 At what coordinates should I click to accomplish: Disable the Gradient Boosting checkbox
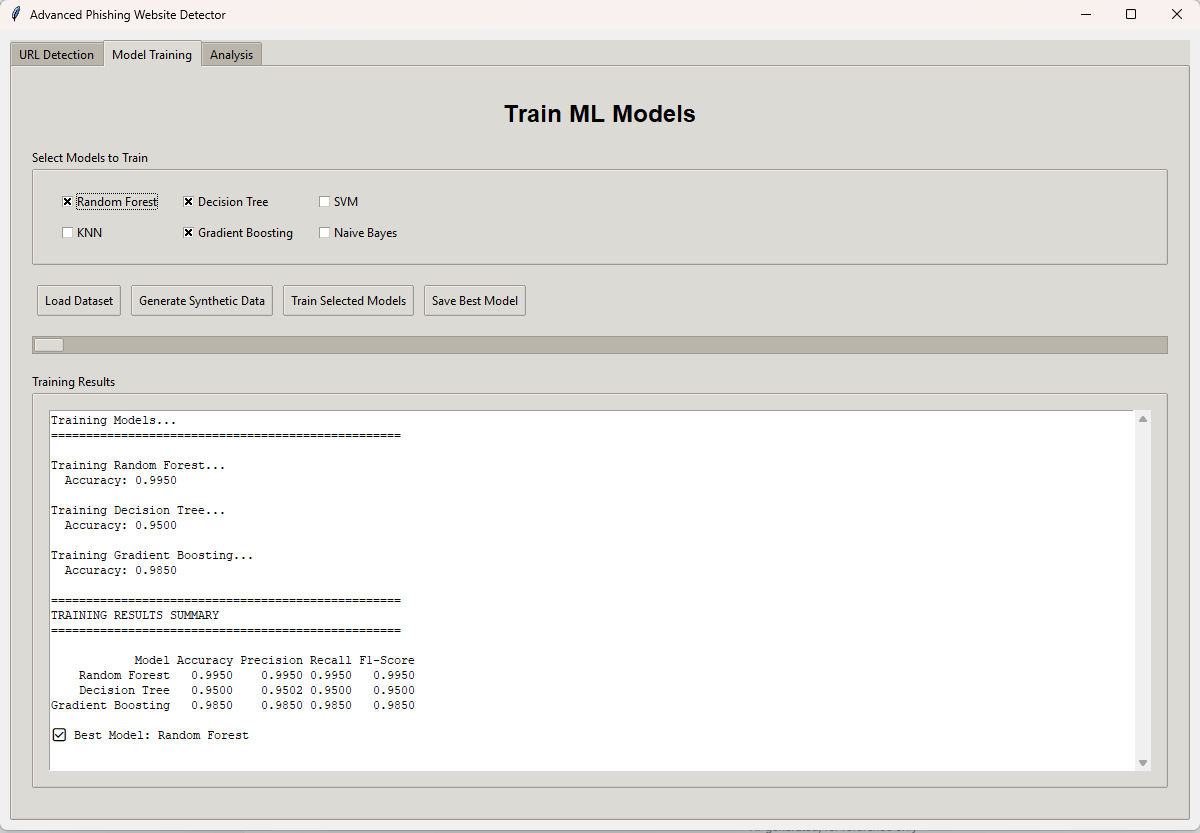[x=188, y=233]
